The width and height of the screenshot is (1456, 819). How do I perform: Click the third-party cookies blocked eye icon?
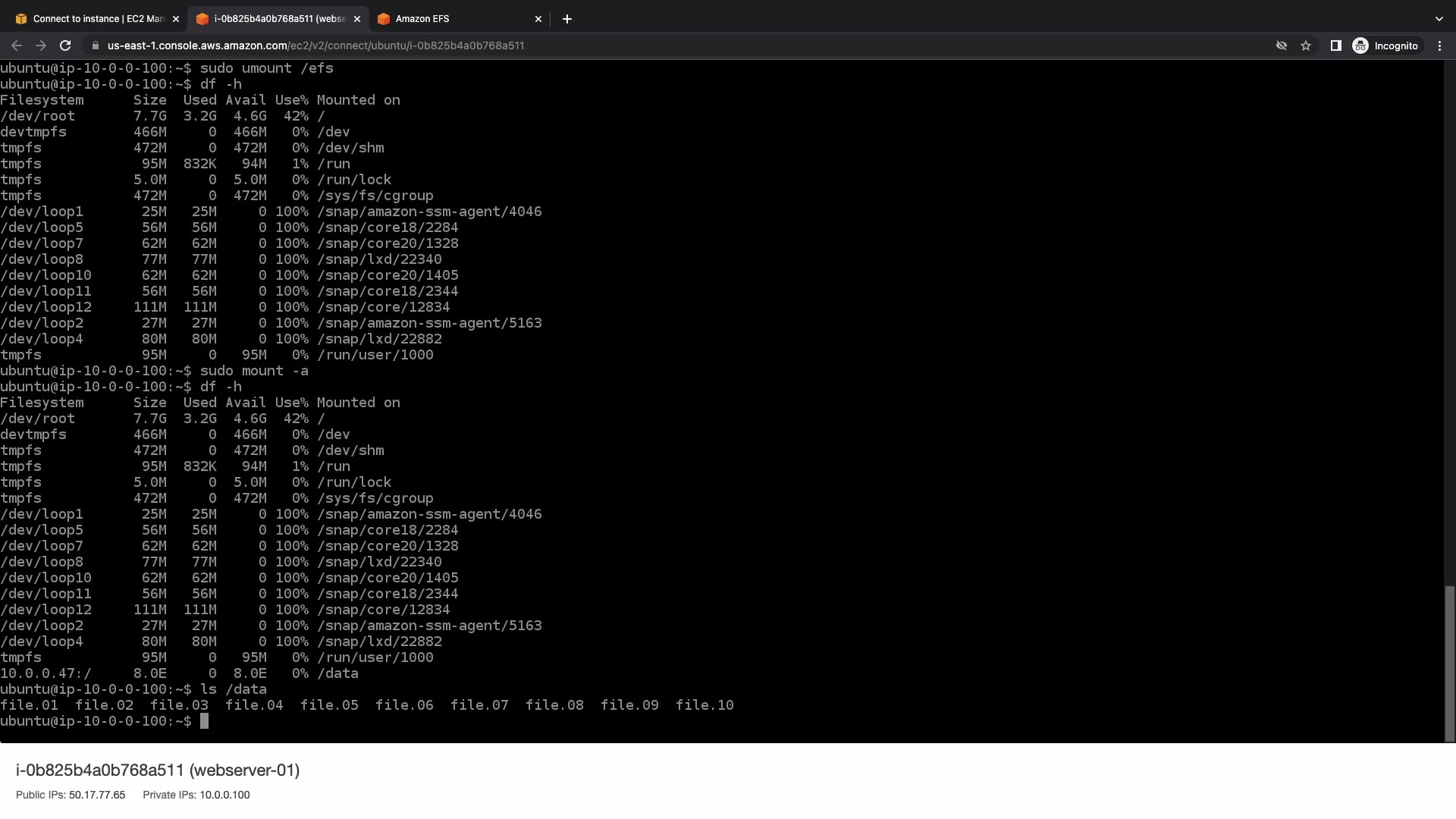1282,45
